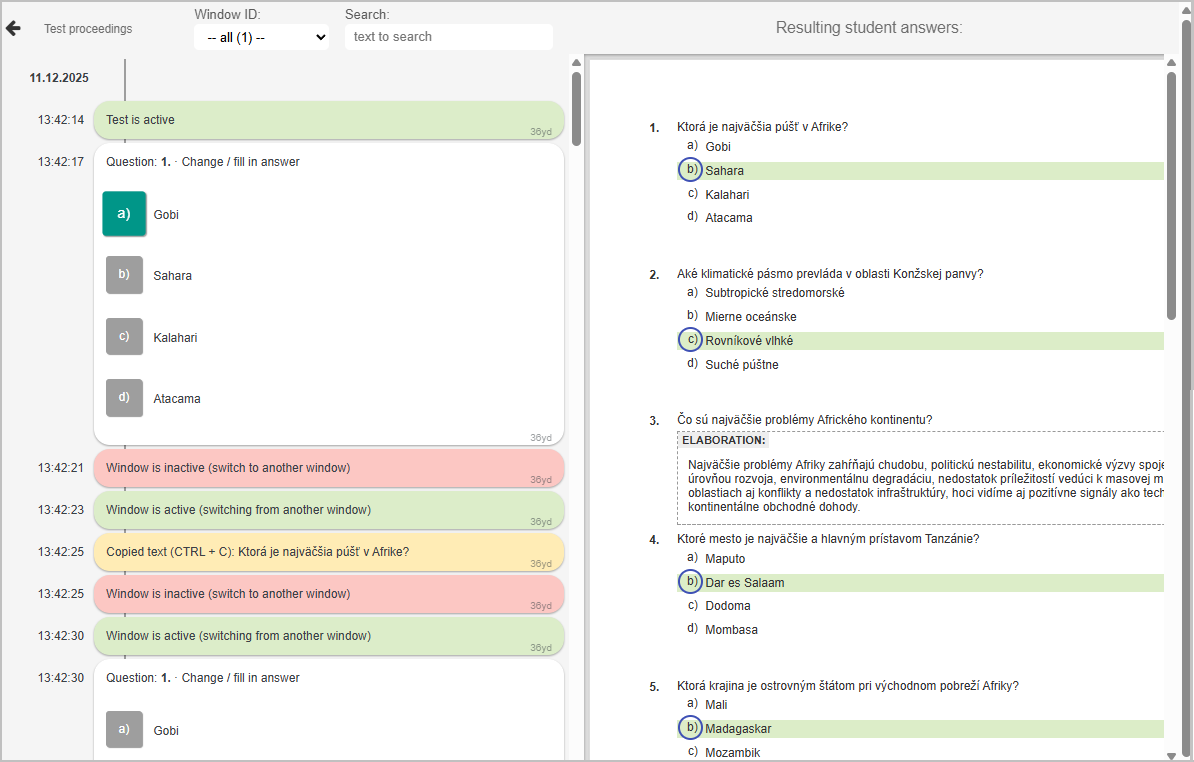Click the gray 'c)' Kalahari answer tile
The image size is (1194, 762).
coord(124,337)
